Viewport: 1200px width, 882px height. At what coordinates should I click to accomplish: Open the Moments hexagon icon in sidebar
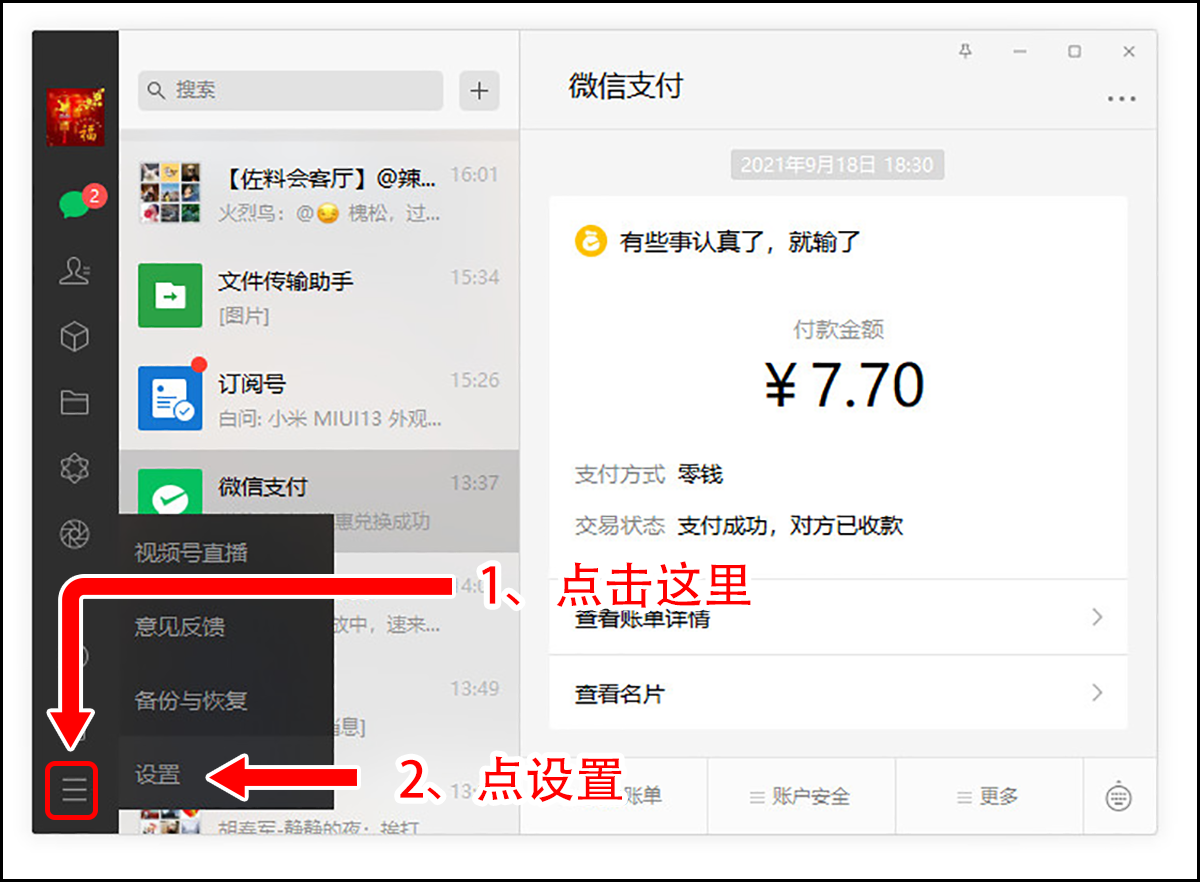[x=75, y=468]
